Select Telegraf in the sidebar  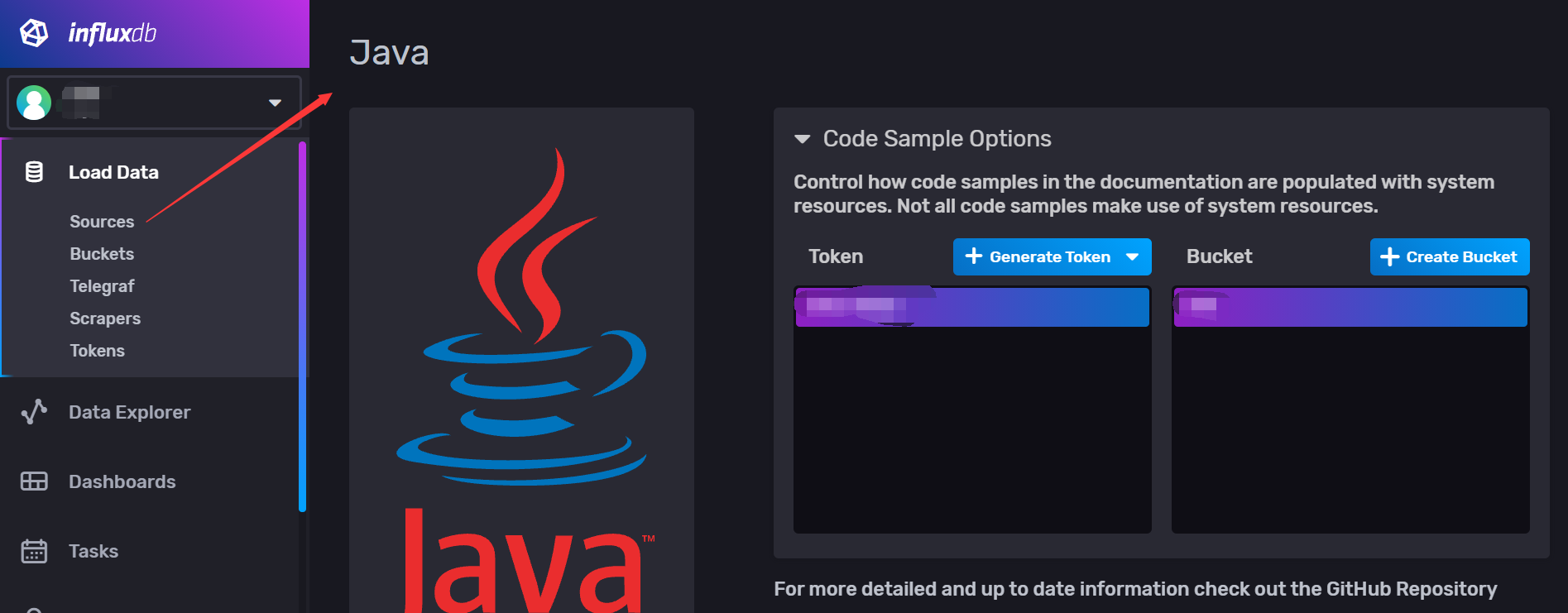coord(102,286)
